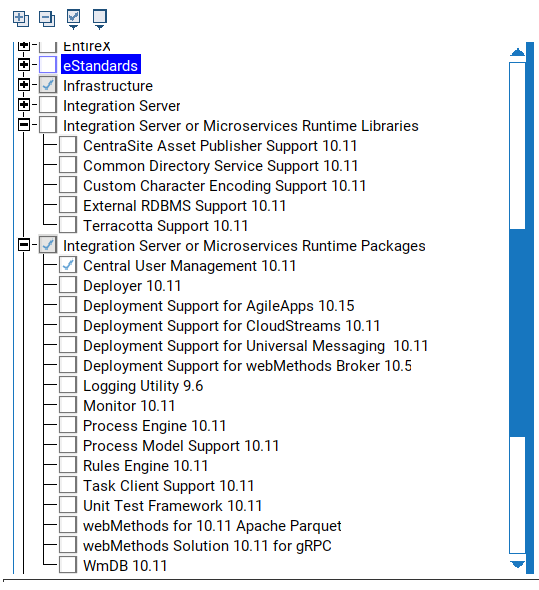Select the Monitor 10.11 item label
This screenshot has width=539, height=590.
pyautogui.click(x=129, y=406)
